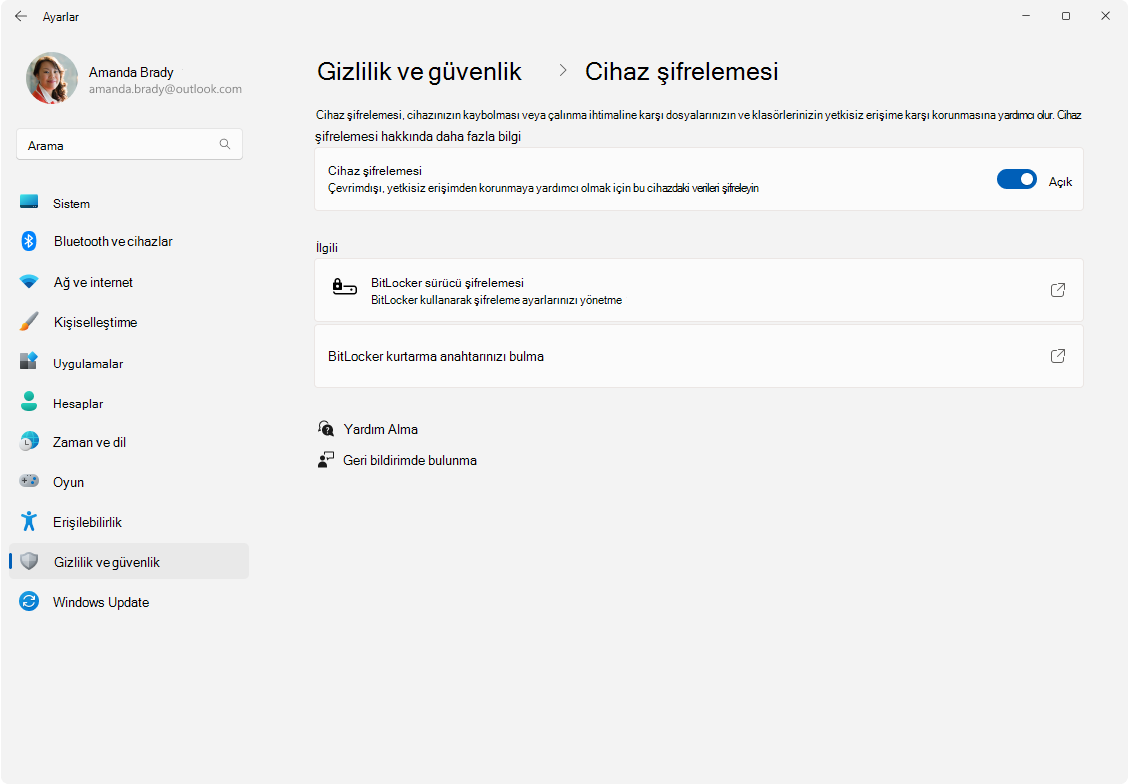The width and height of the screenshot is (1128, 784).
Task: Click the search magnifier icon
Action: (x=224, y=145)
